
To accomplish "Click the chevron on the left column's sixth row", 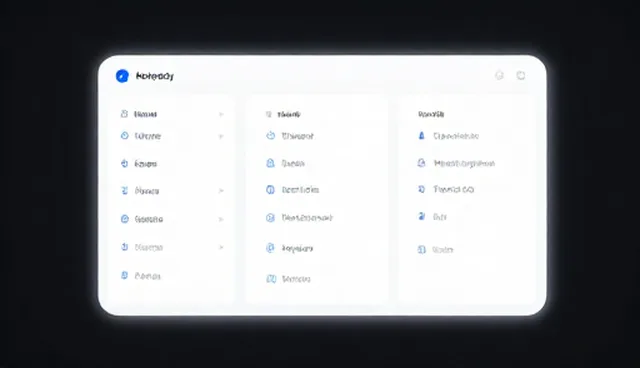I will pyautogui.click(x=221, y=247).
